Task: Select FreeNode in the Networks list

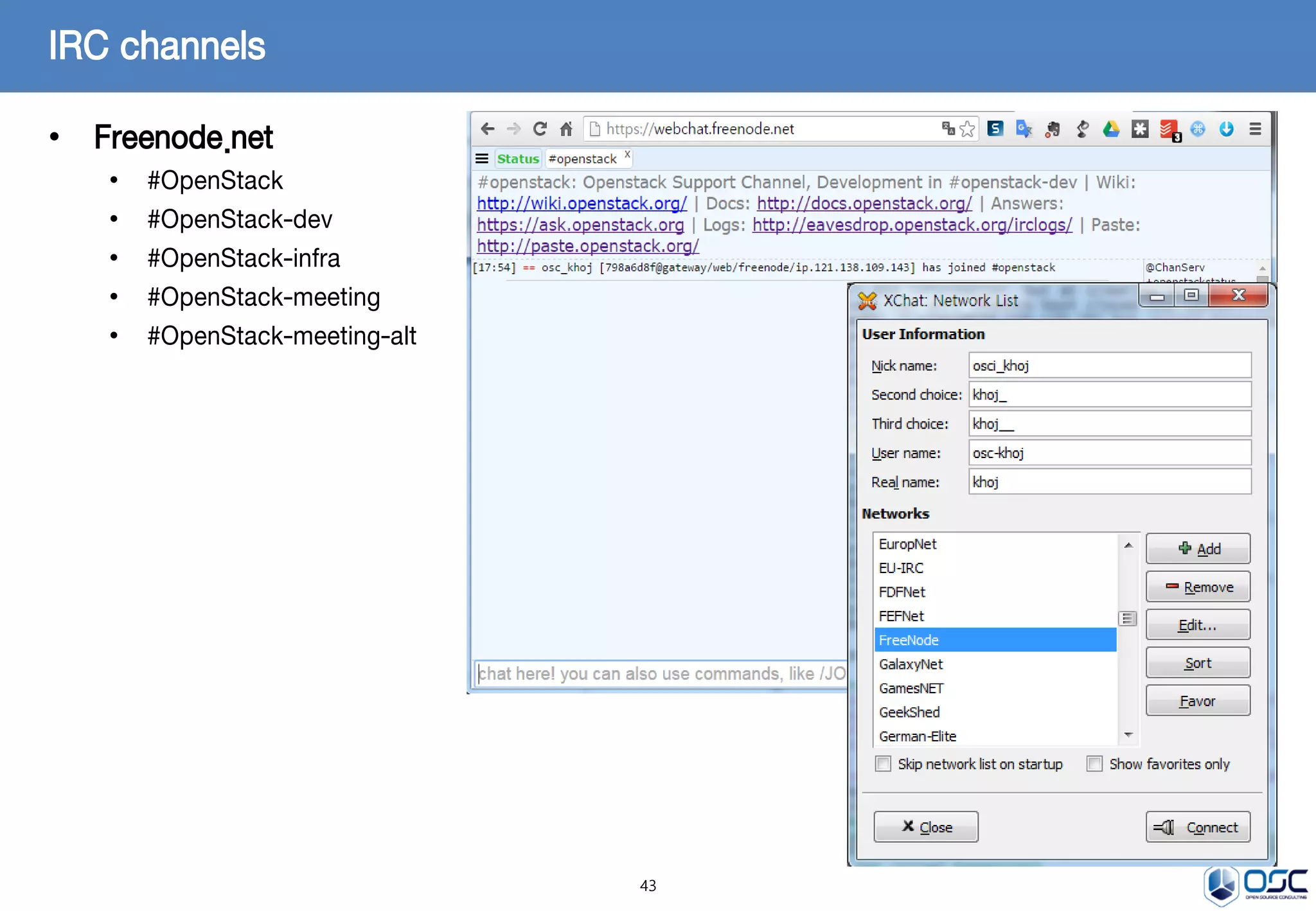Action: pyautogui.click(x=995, y=640)
